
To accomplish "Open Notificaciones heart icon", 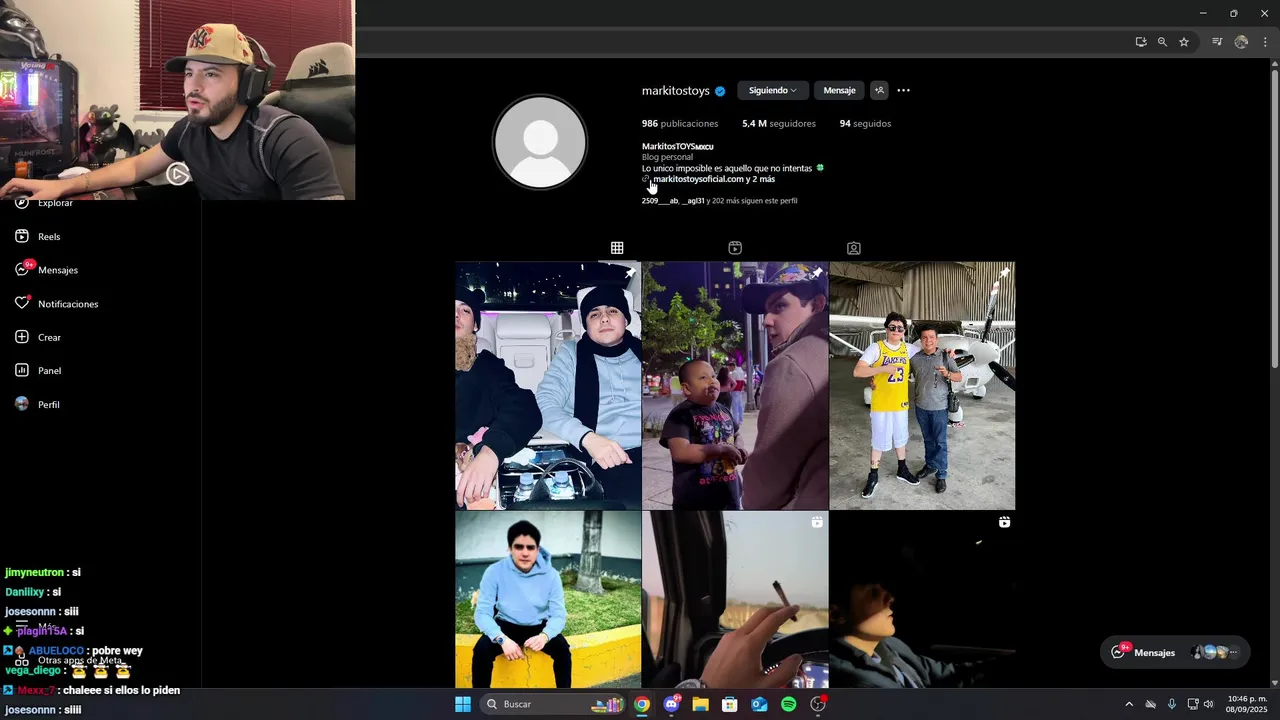I will click(56, 303).
